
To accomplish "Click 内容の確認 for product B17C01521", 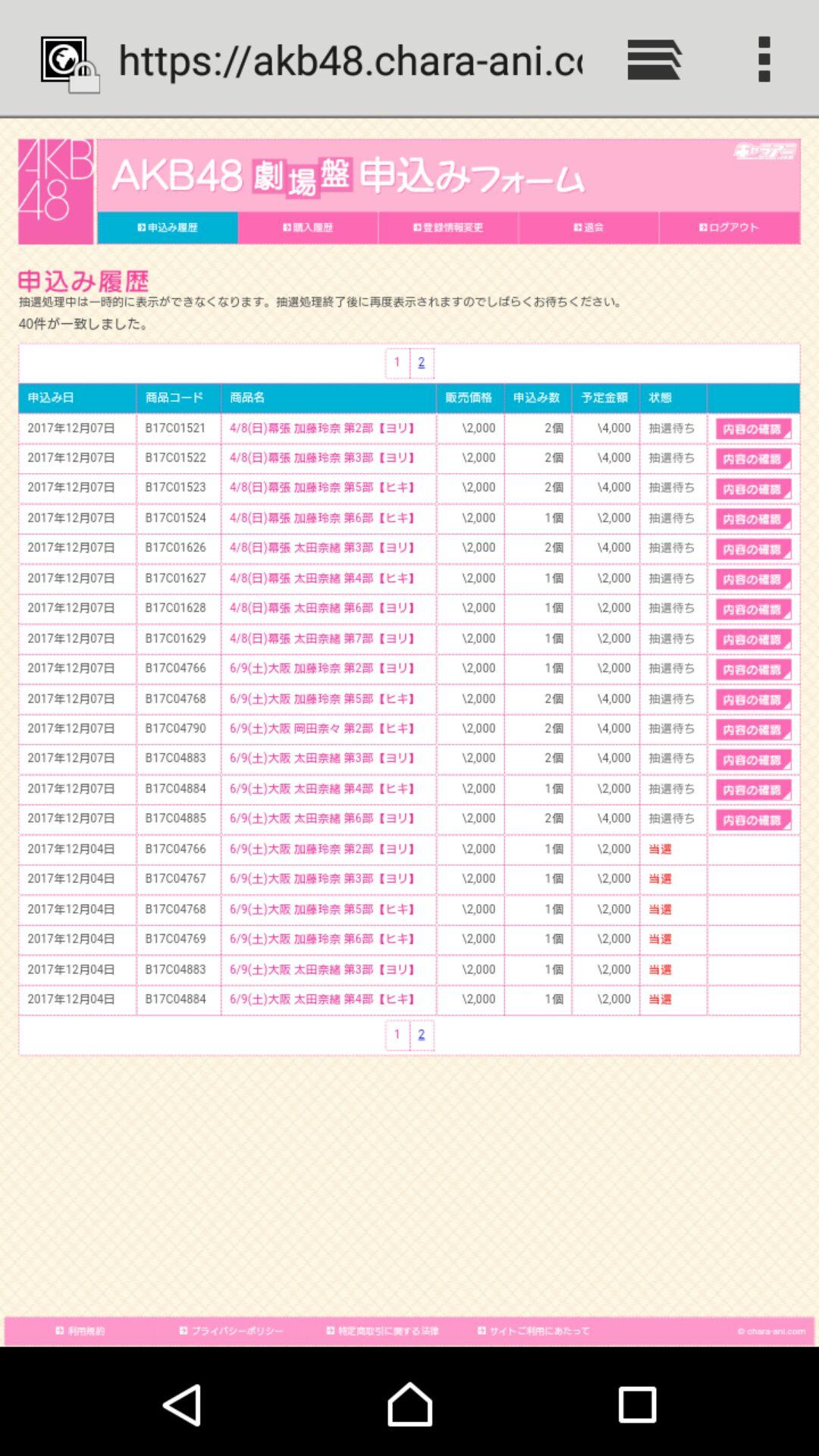I will (752, 429).
